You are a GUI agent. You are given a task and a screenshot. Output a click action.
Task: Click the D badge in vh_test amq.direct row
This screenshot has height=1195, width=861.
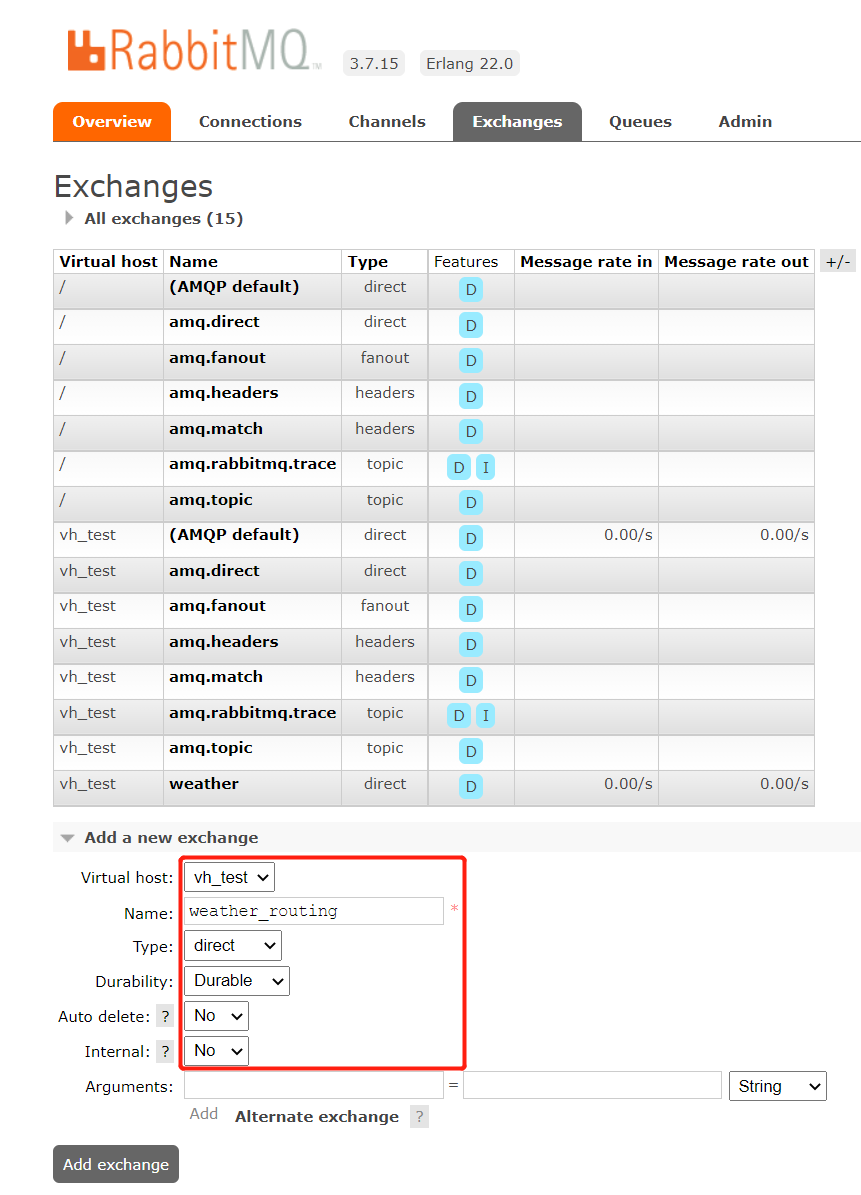point(471,573)
